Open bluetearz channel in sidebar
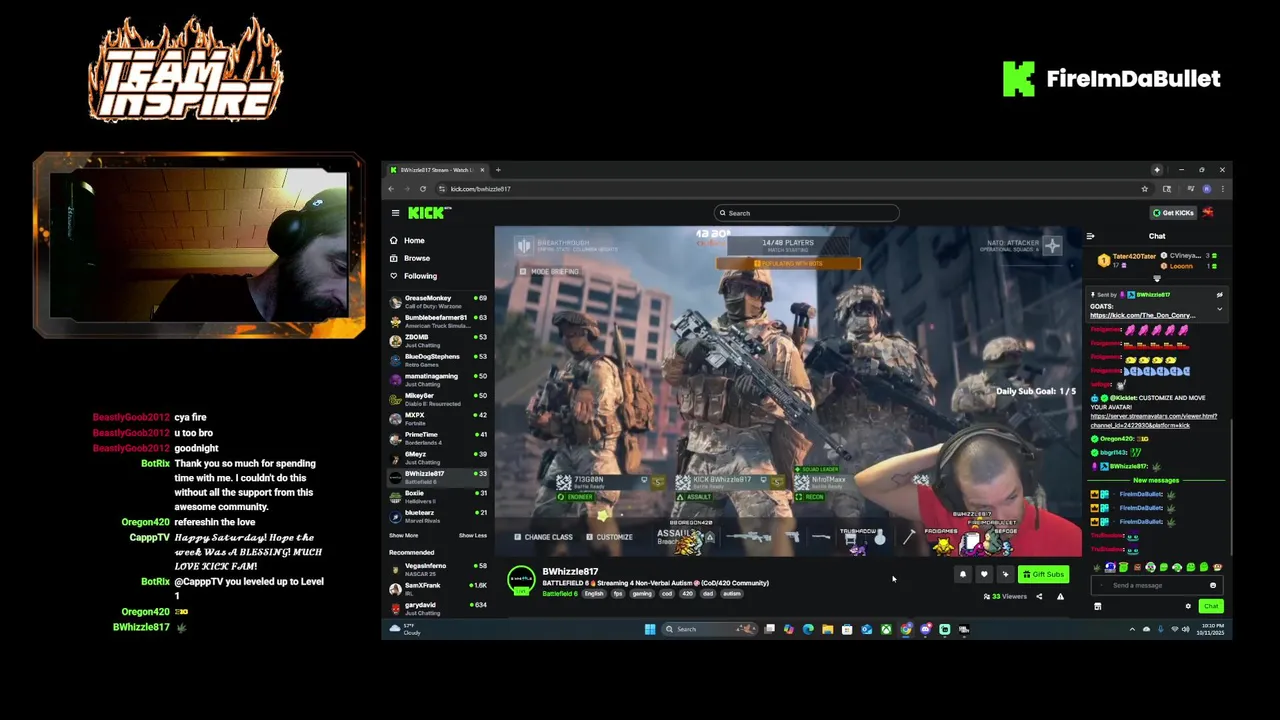 click(x=438, y=515)
